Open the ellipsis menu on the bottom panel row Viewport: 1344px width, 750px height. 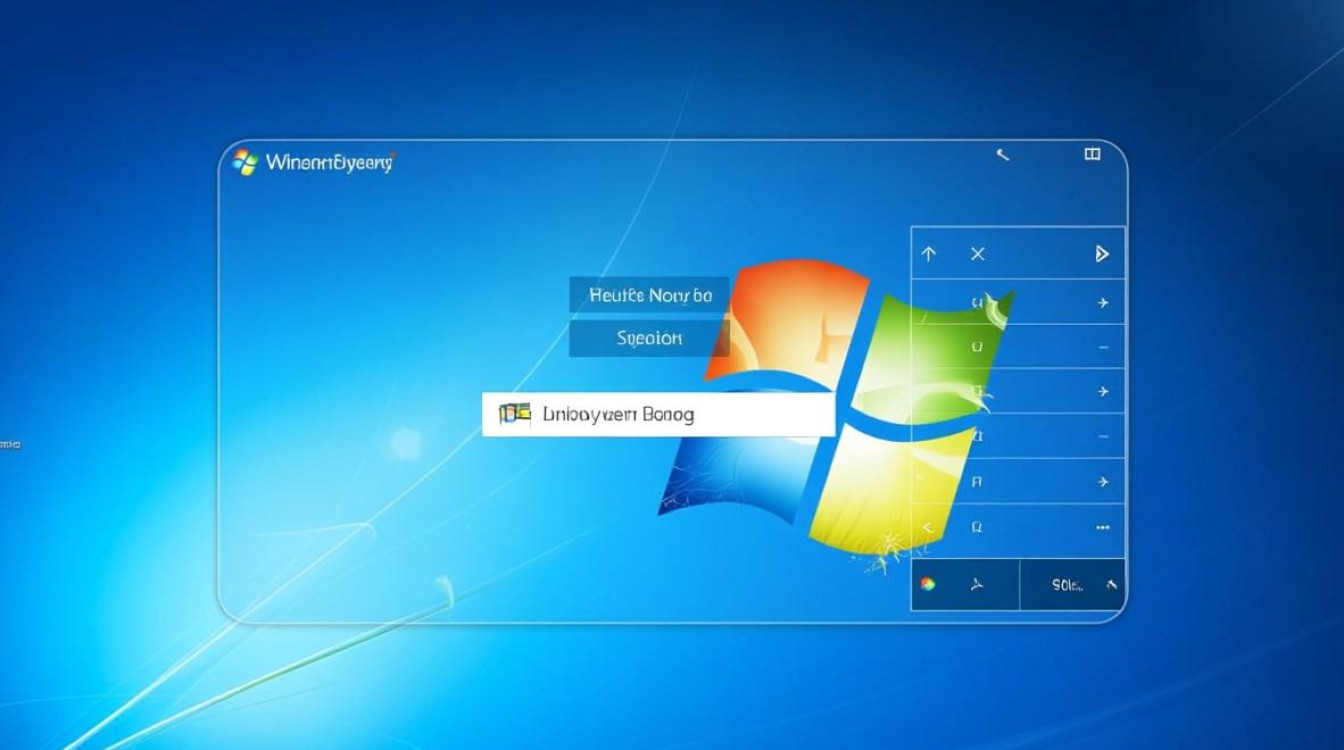pyautogui.click(x=1103, y=527)
